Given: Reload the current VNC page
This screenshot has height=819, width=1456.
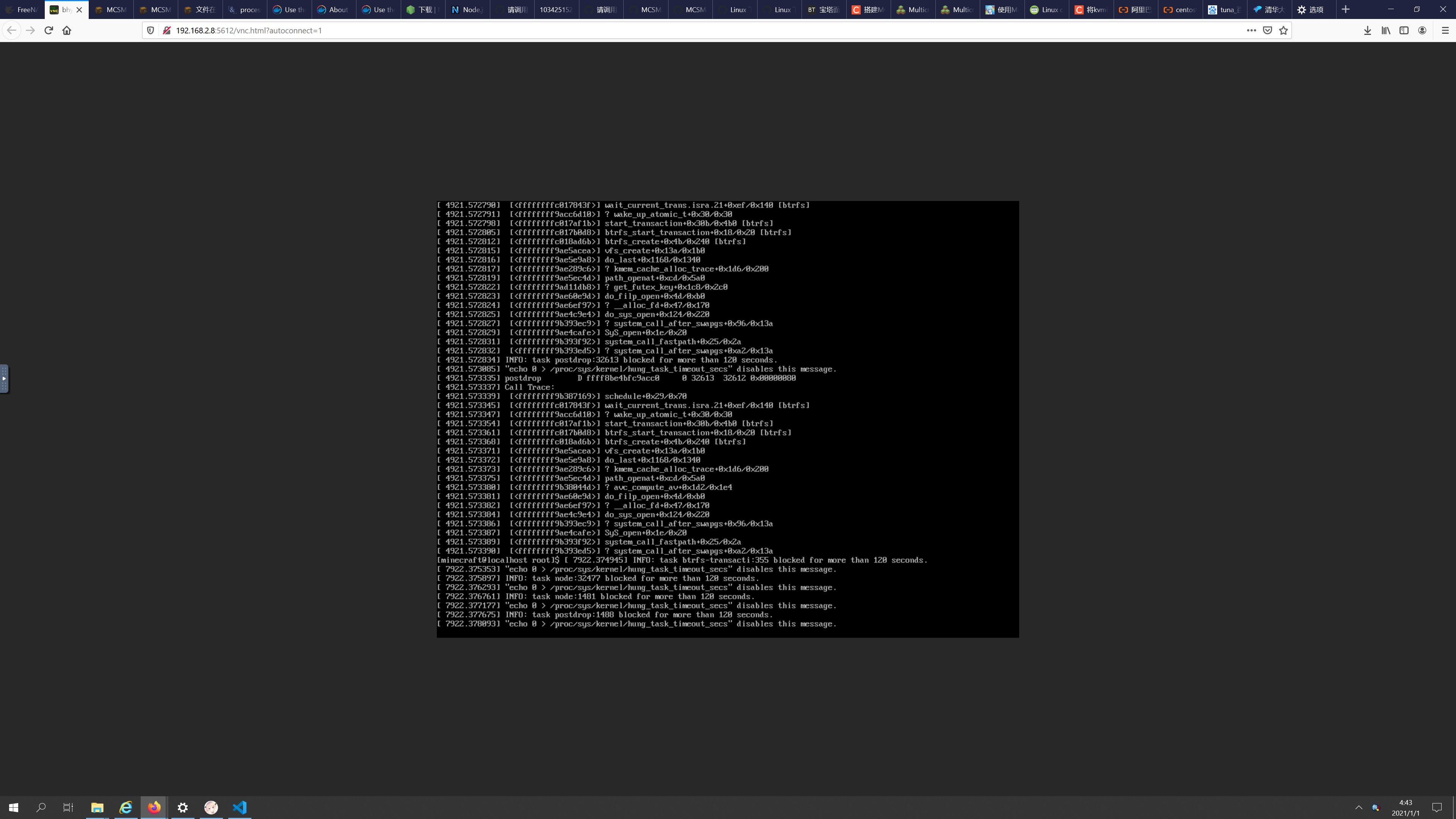Looking at the screenshot, I should [49, 30].
